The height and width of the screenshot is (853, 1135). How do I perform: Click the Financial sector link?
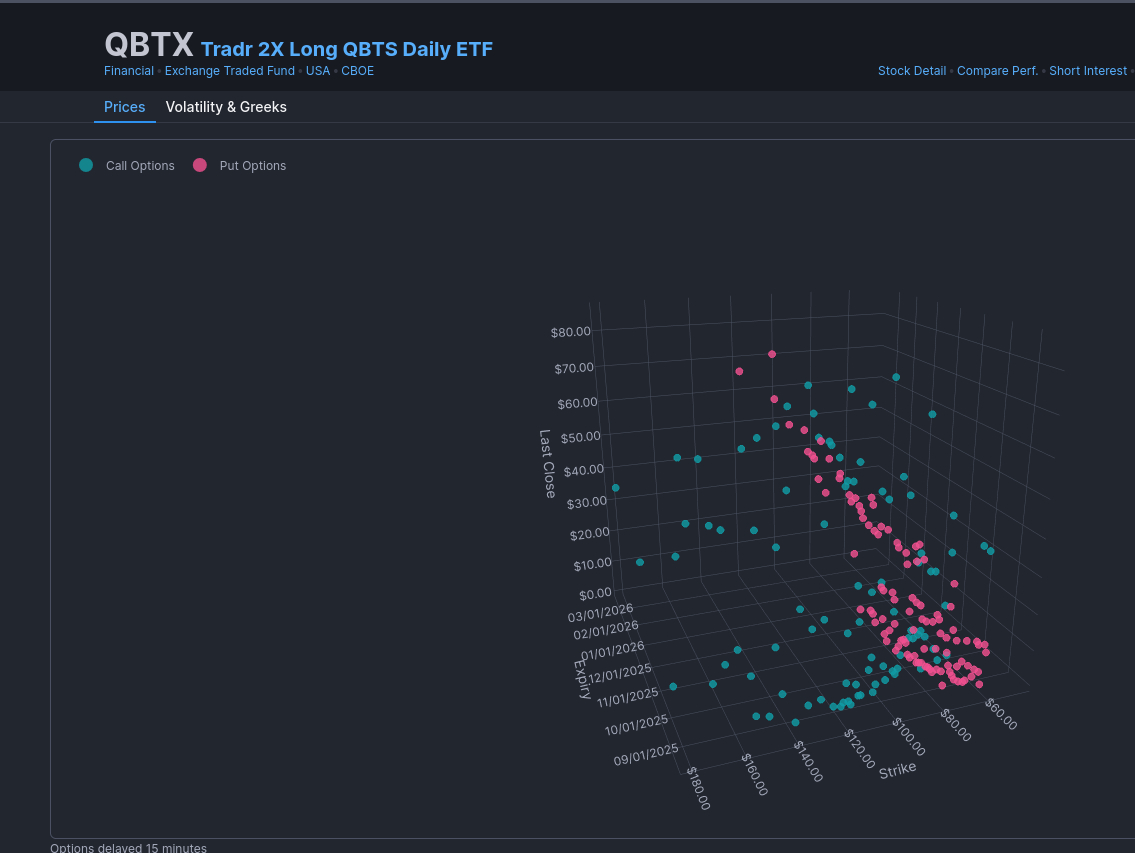129,71
